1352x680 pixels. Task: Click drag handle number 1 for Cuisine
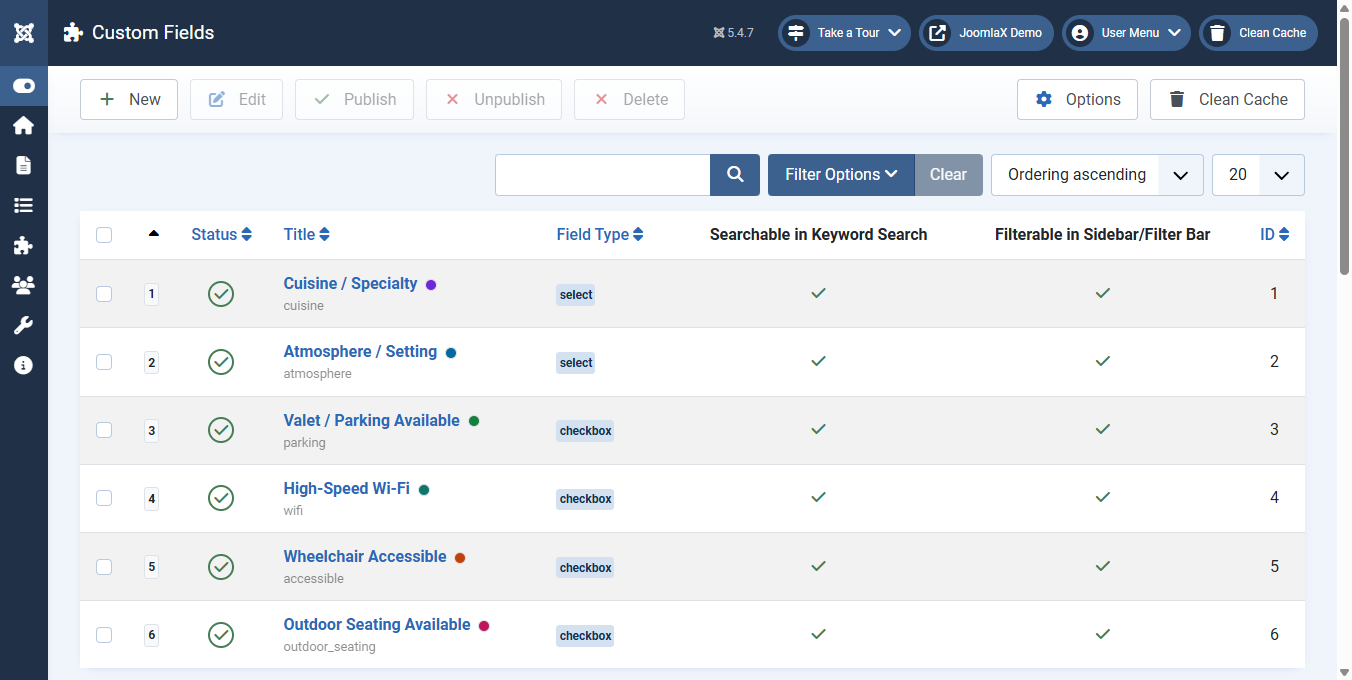152,294
